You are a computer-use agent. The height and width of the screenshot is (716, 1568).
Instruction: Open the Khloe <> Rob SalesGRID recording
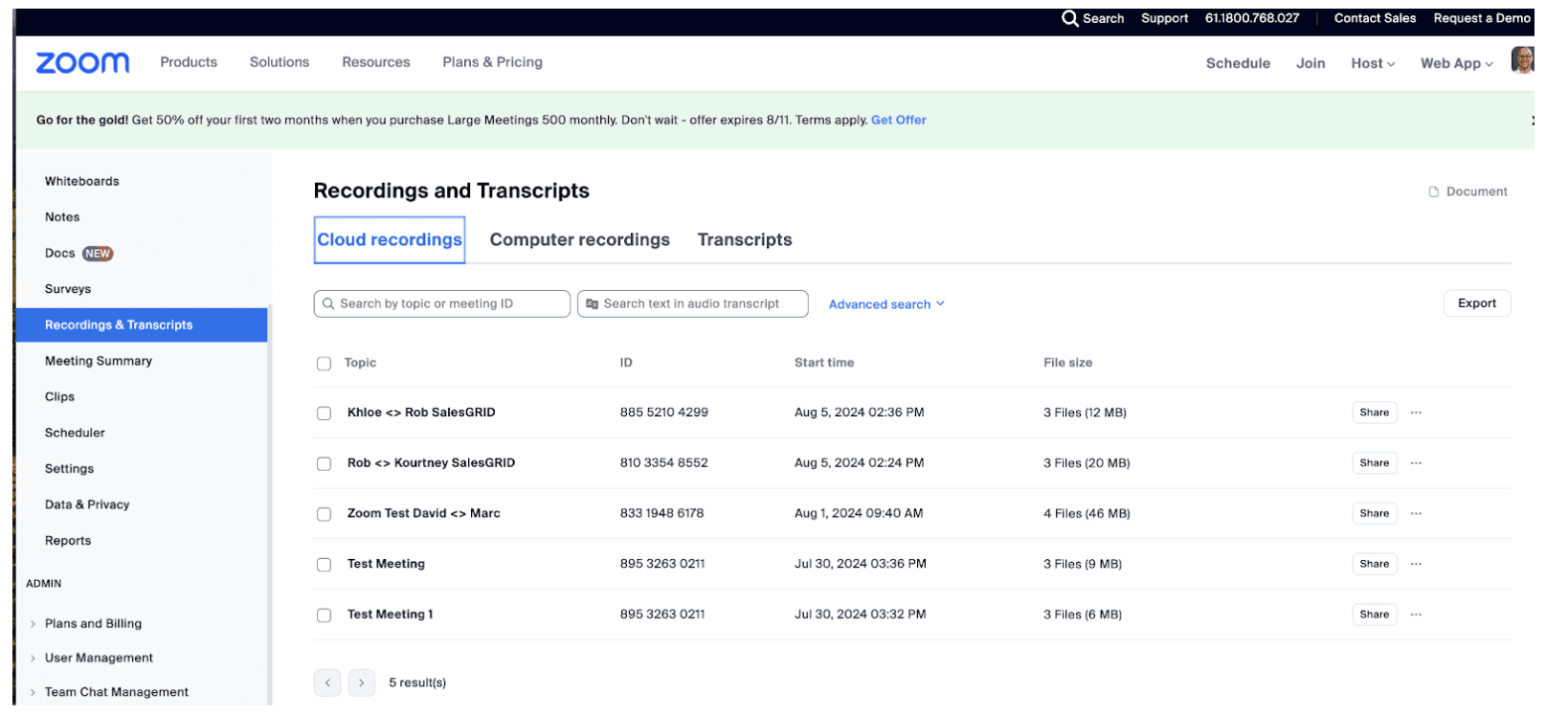tap(421, 413)
